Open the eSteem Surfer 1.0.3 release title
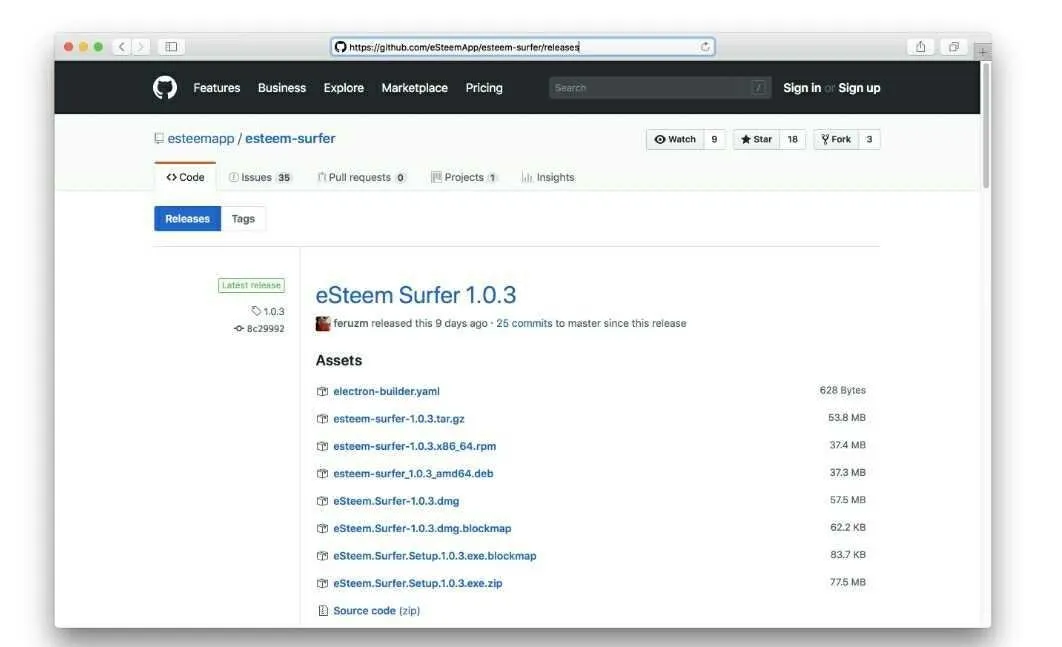The image size is (1062, 647). [416, 295]
